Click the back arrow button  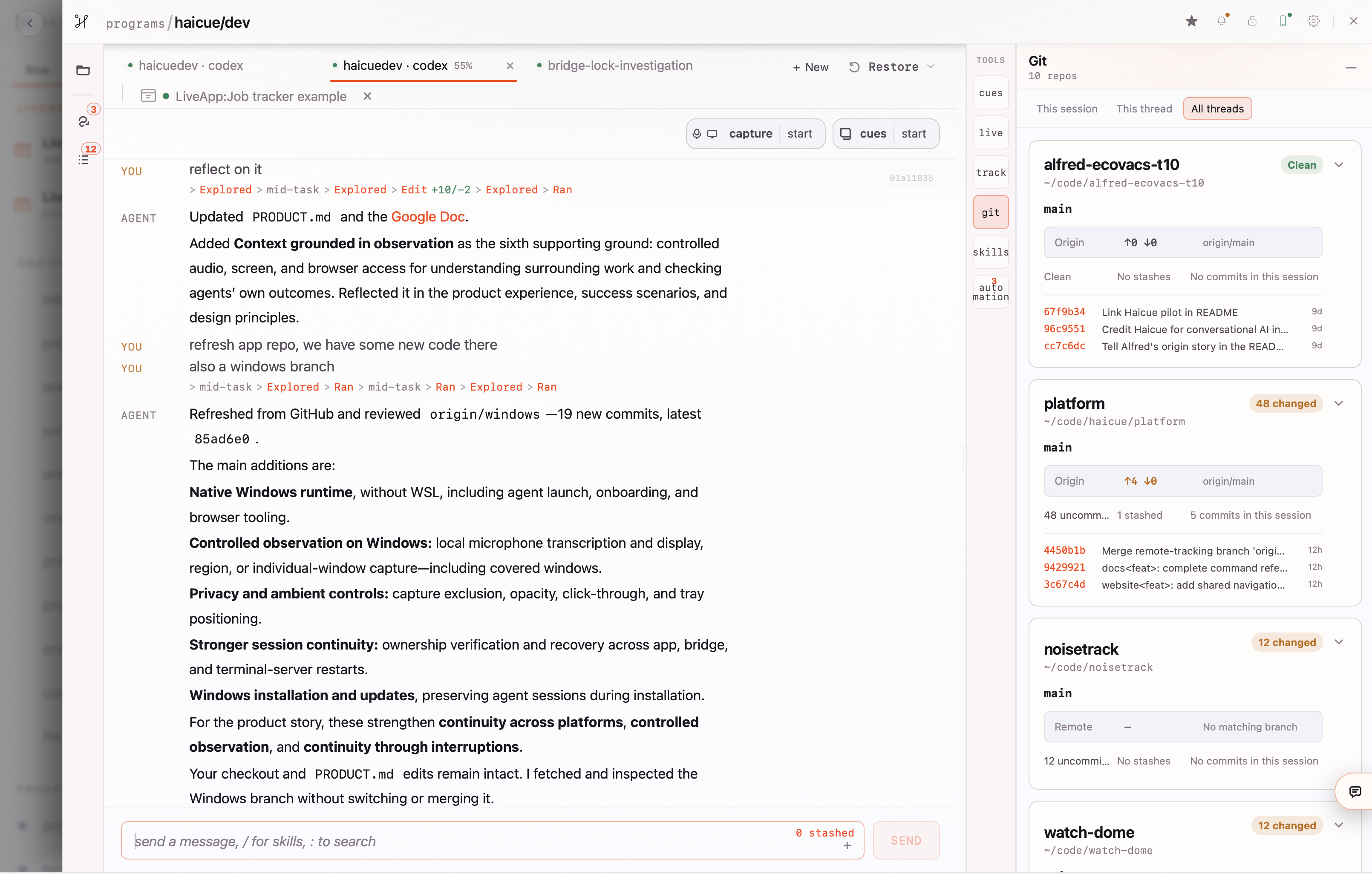pyautogui.click(x=30, y=23)
